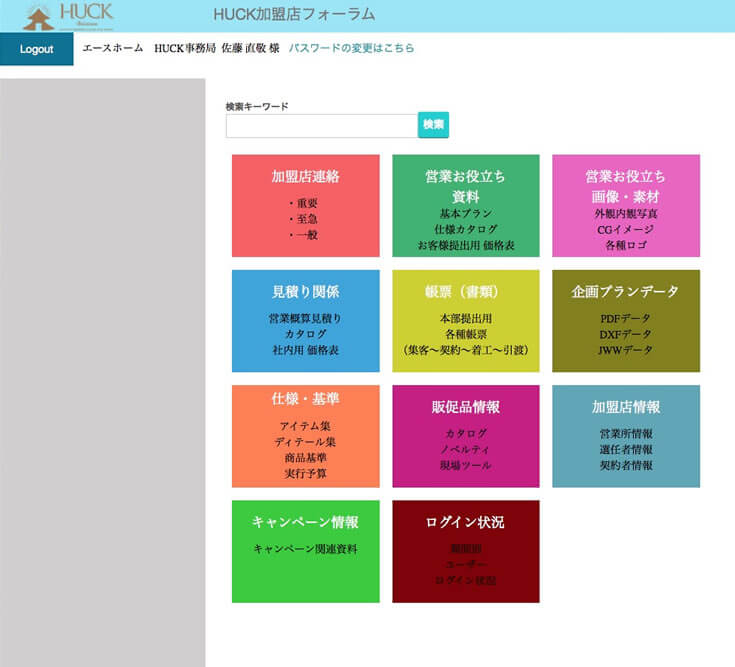Open the ログイン状況 dark red tile

coord(466,551)
